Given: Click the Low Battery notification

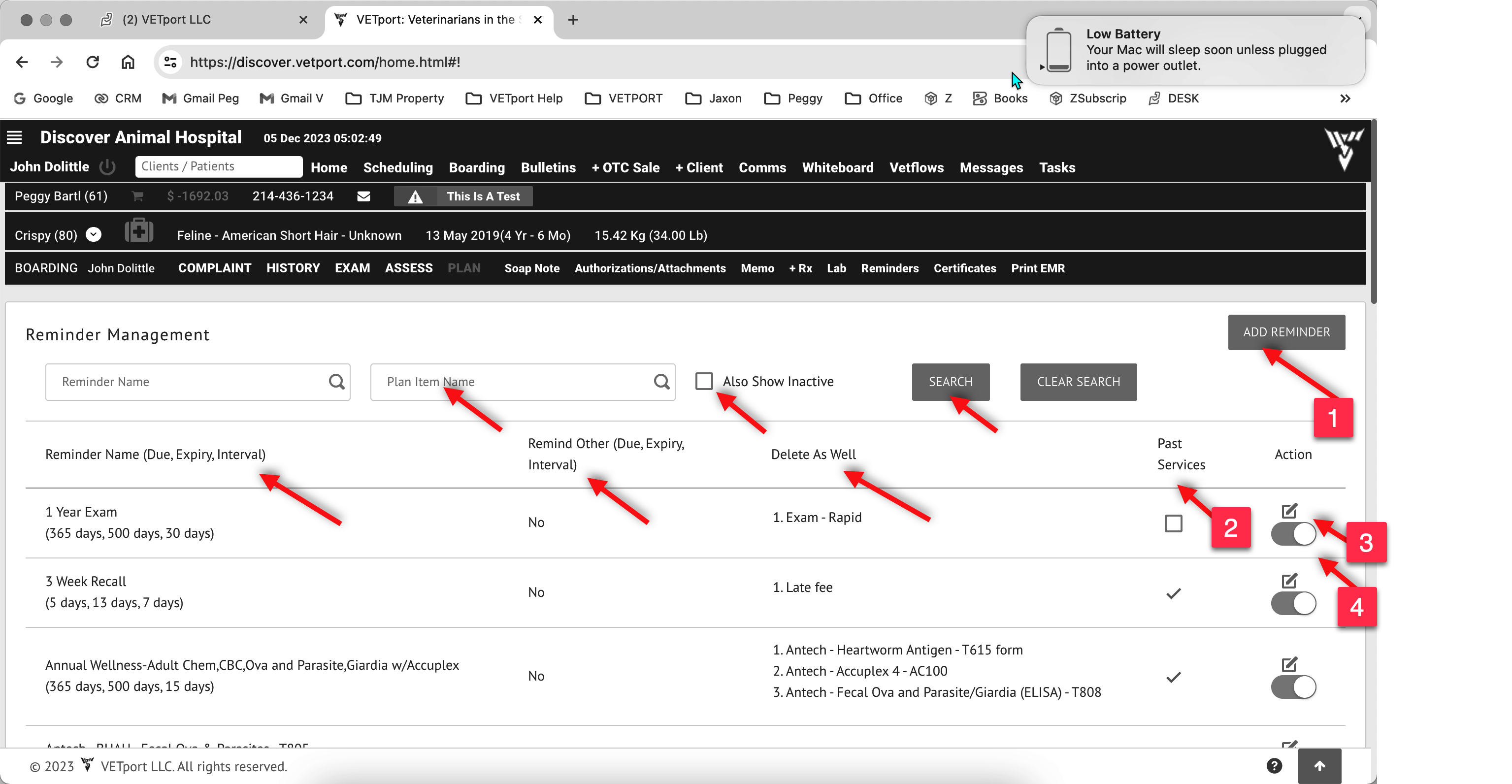Looking at the screenshot, I should (x=1195, y=50).
